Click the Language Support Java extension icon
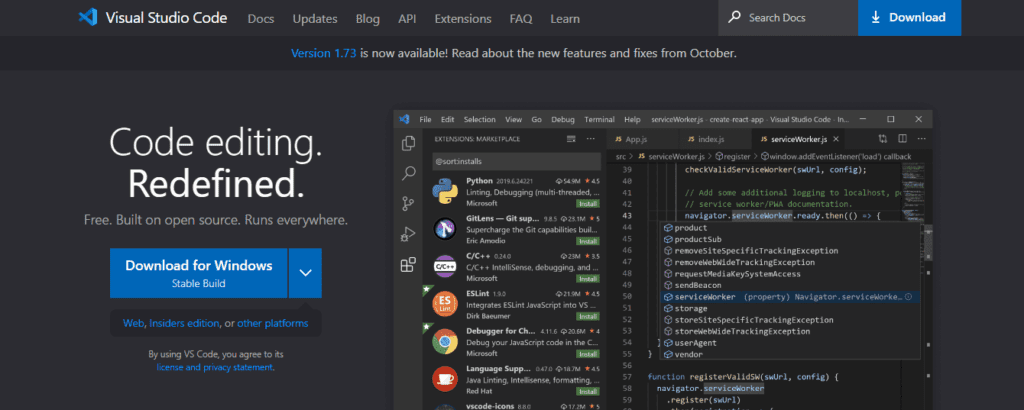 (x=445, y=378)
